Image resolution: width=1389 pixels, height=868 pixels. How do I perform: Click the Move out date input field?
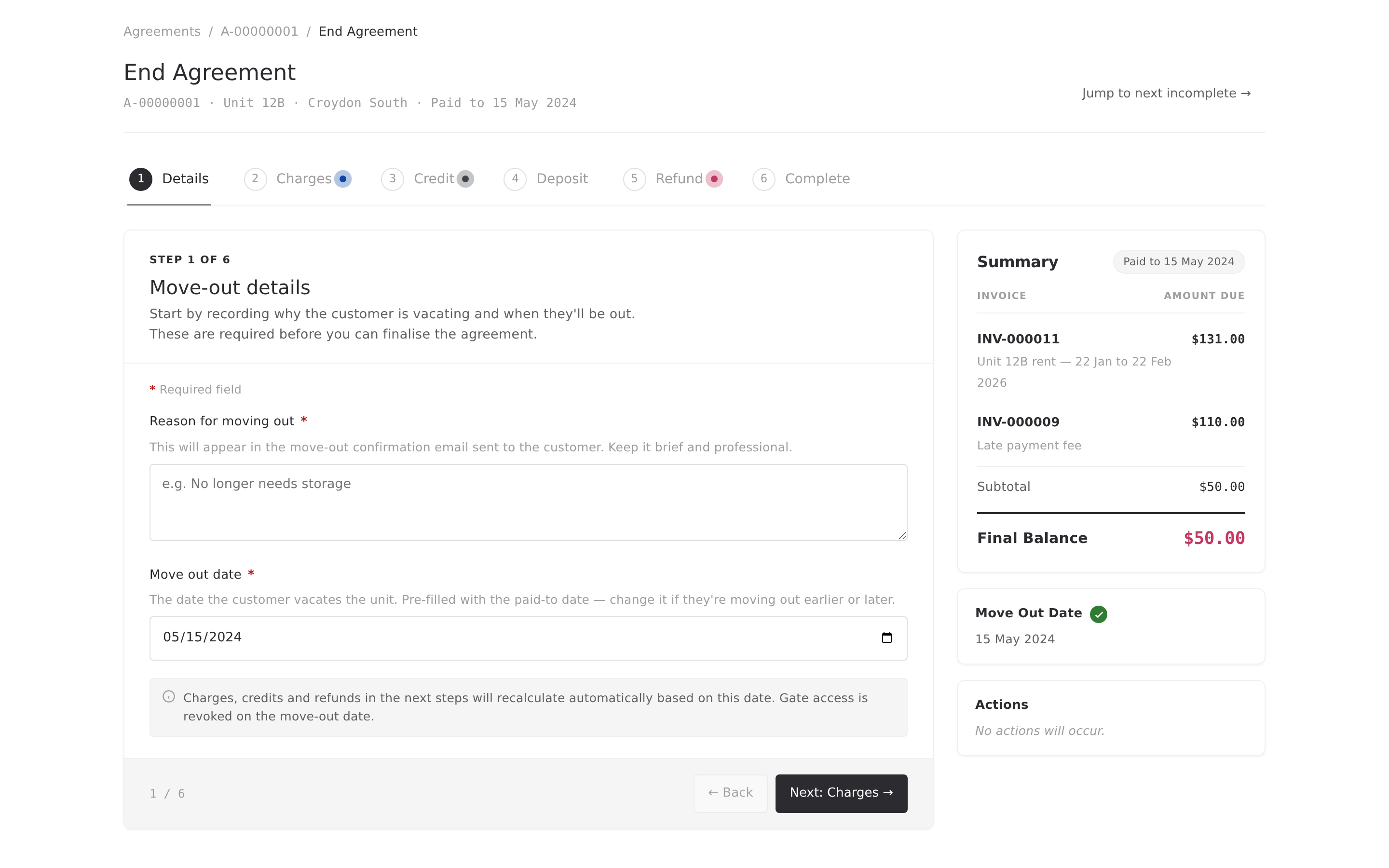click(x=528, y=638)
